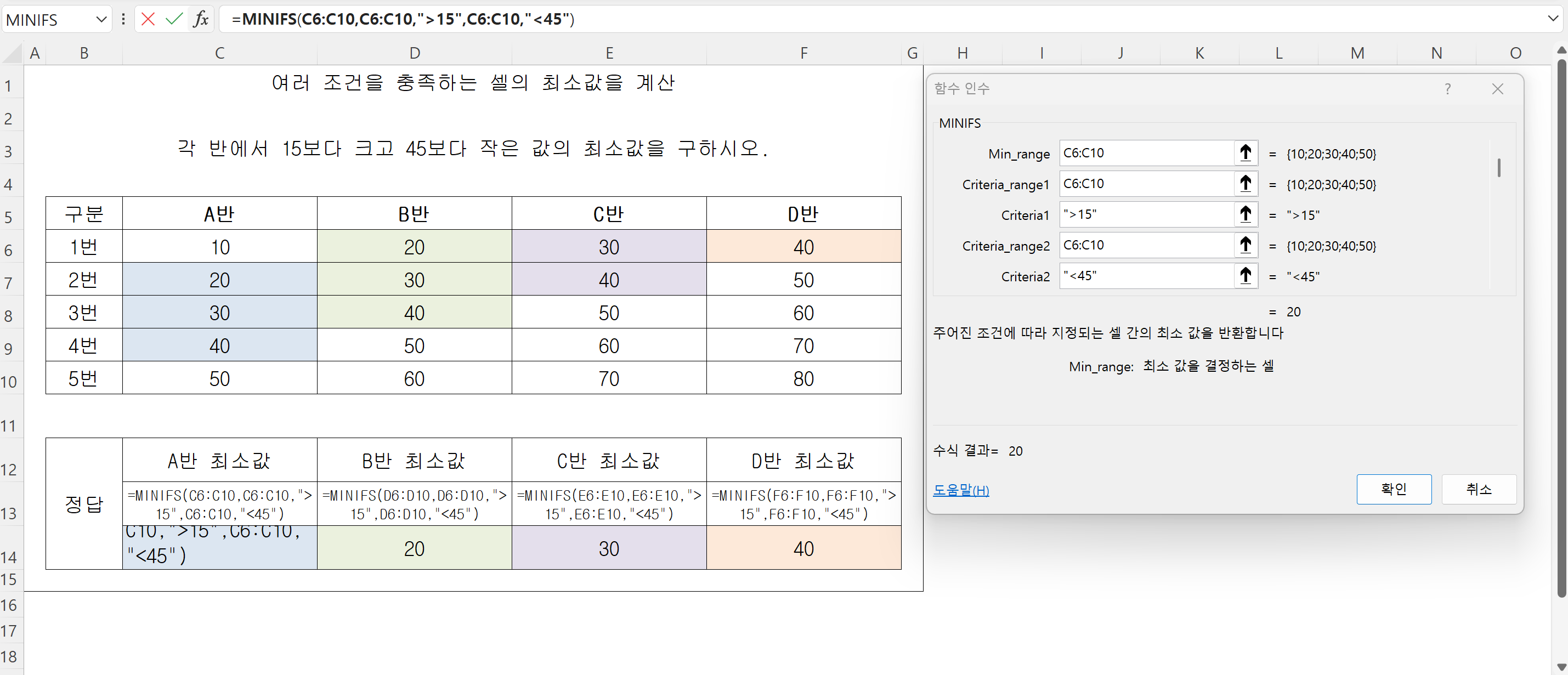Click the dialog question mark help icon
This screenshot has width=1568, height=675.
1447,89
